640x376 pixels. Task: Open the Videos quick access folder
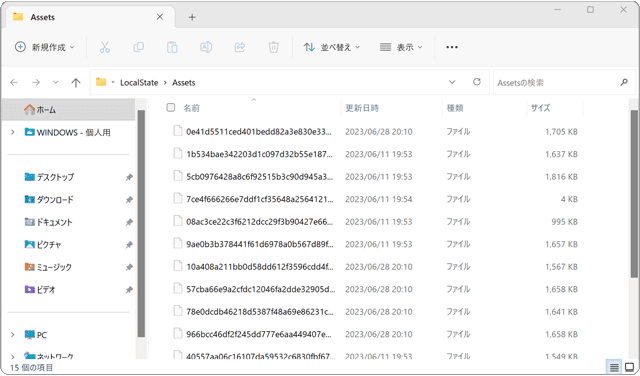click(40, 289)
